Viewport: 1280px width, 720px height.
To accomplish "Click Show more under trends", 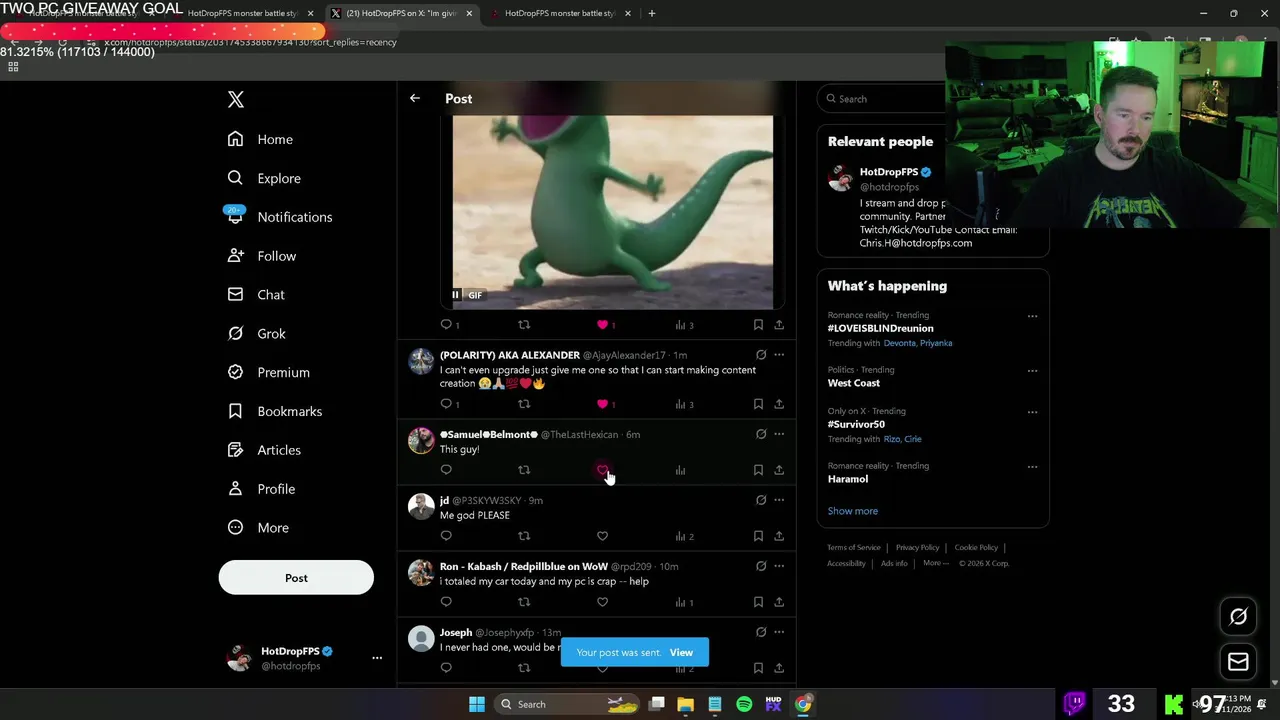I will [853, 511].
